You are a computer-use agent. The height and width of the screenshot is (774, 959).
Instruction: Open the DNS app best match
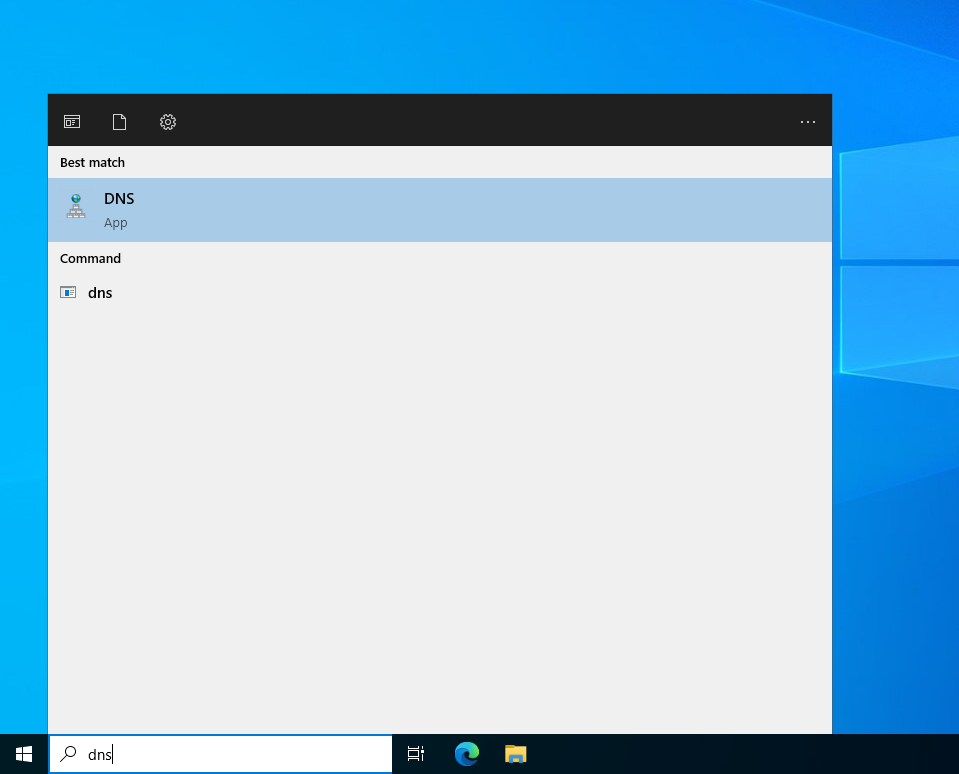click(440, 210)
